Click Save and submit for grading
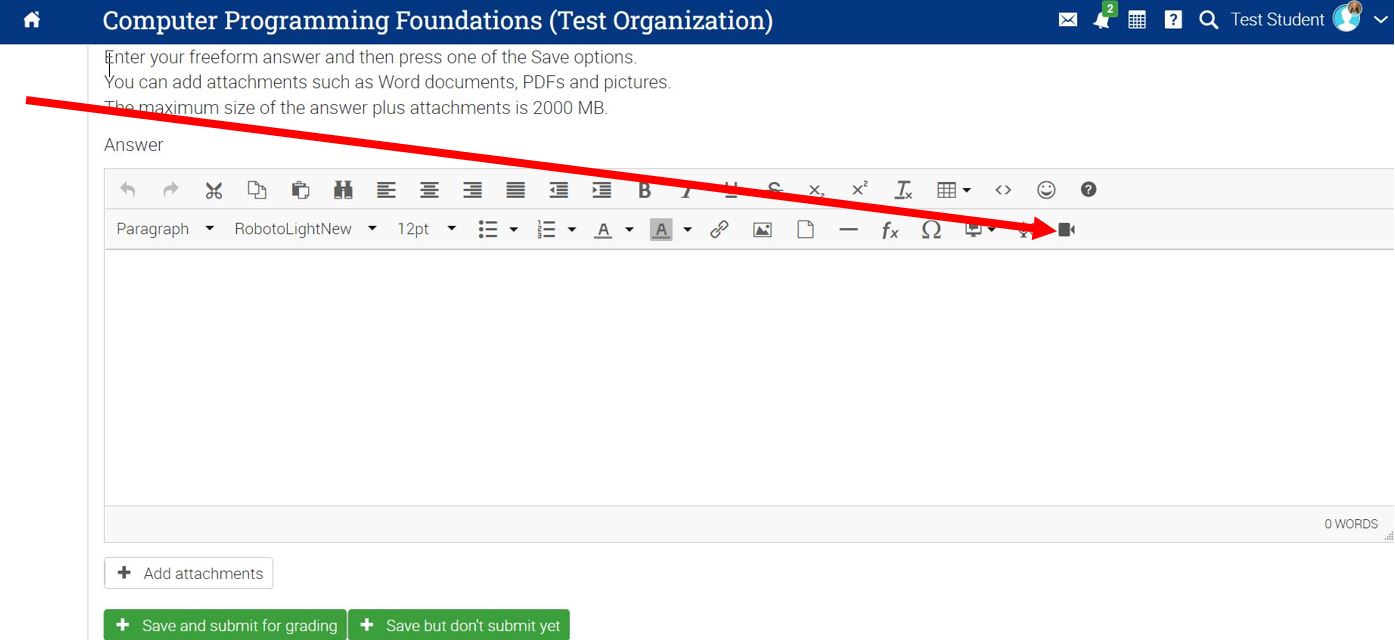The height and width of the screenshot is (640, 1395). [x=225, y=625]
